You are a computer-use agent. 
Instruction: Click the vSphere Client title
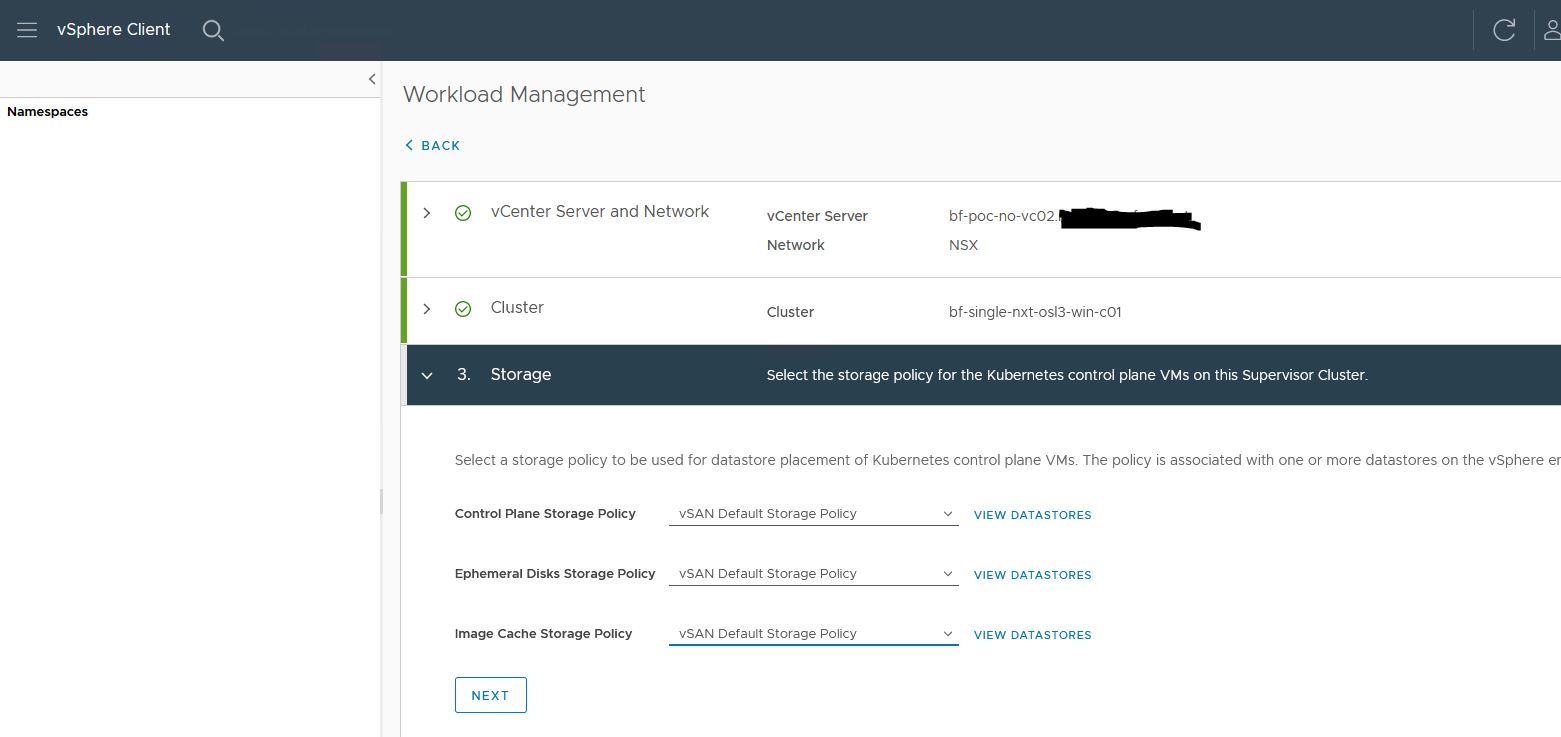click(x=114, y=29)
